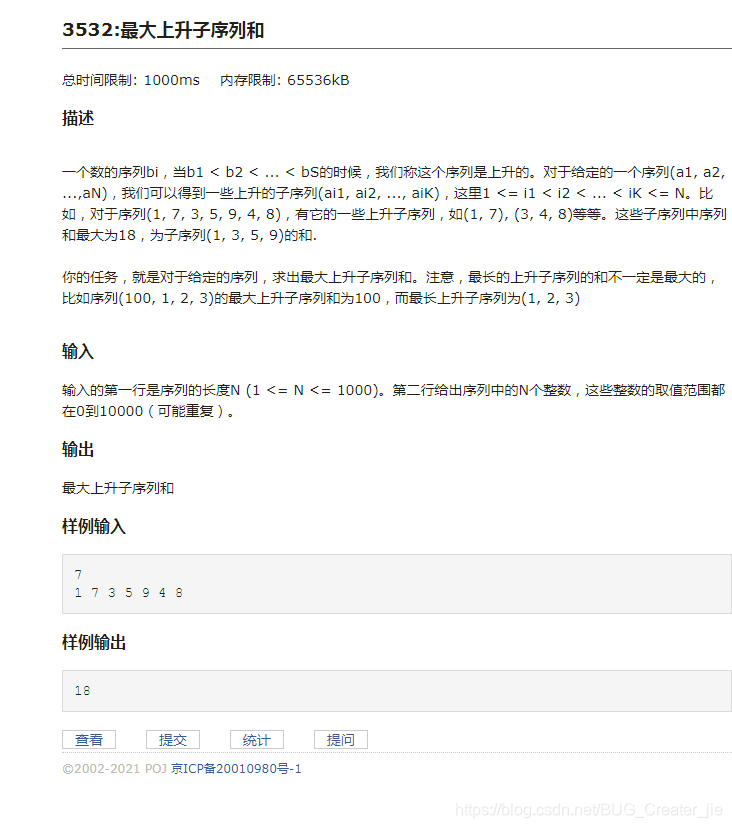Click the input paragraph starting 输入的第一行
The image size is (732, 828).
[394, 401]
